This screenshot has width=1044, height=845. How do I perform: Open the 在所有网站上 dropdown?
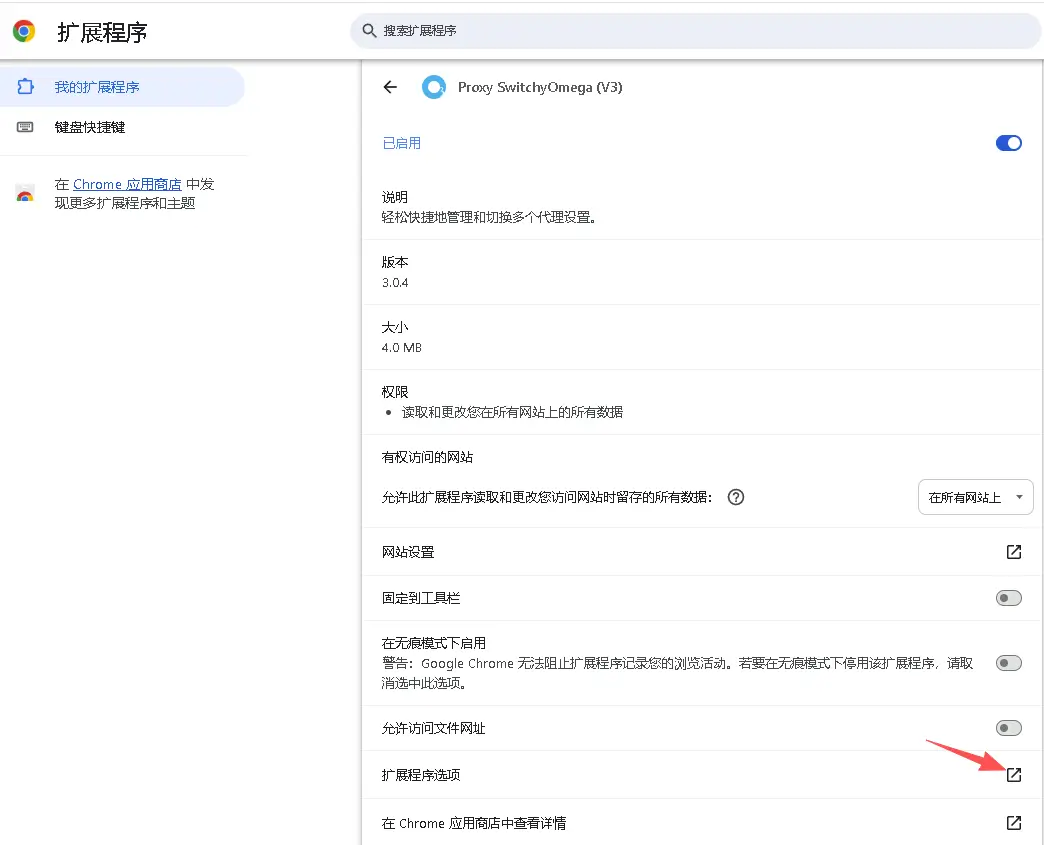point(975,497)
